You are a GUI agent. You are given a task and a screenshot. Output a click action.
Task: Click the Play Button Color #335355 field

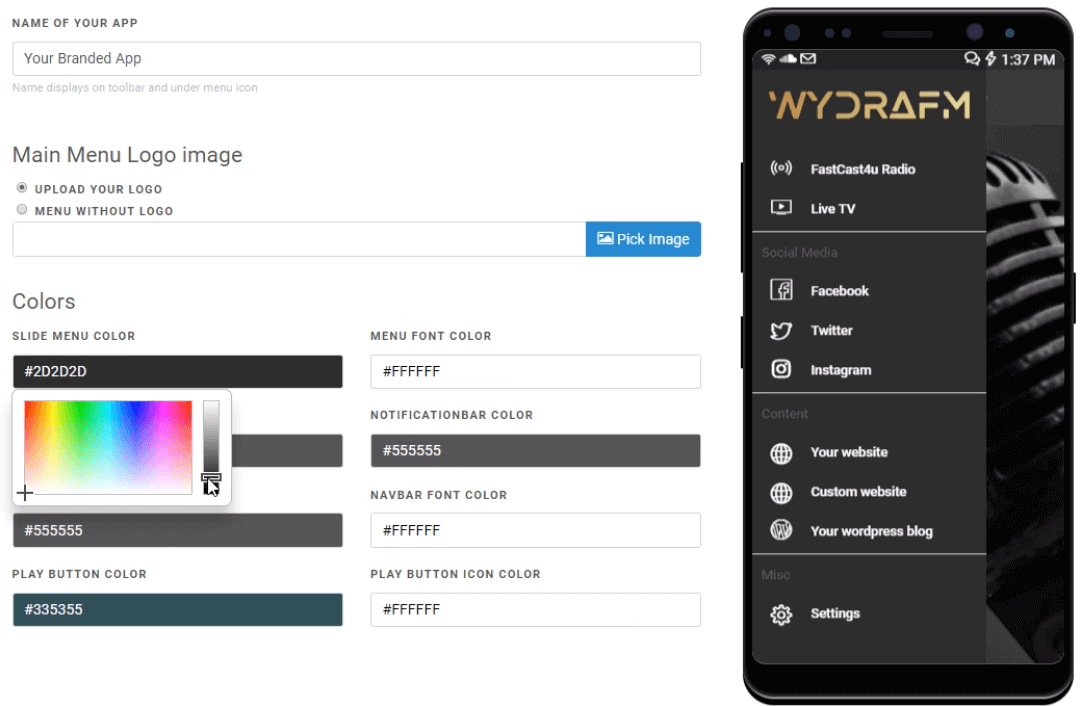click(177, 610)
